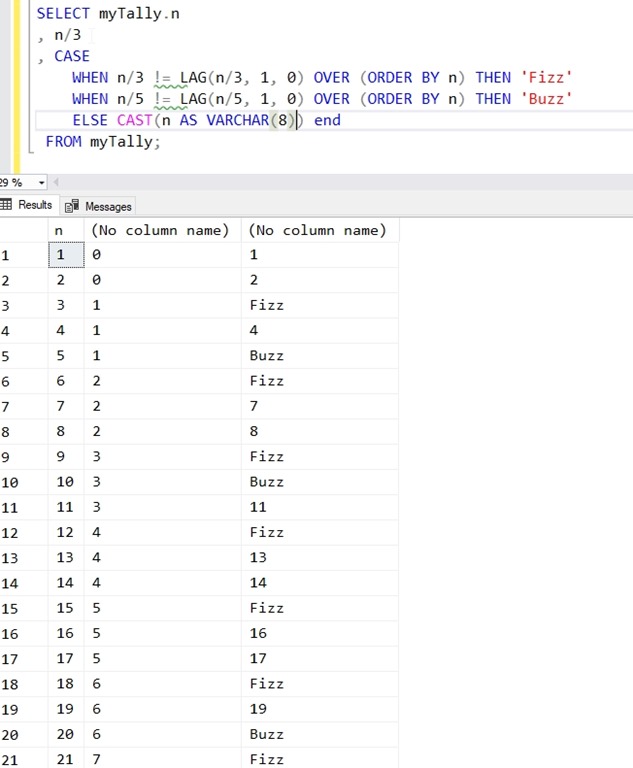Open the zoom percentage dropdown

tap(41, 183)
